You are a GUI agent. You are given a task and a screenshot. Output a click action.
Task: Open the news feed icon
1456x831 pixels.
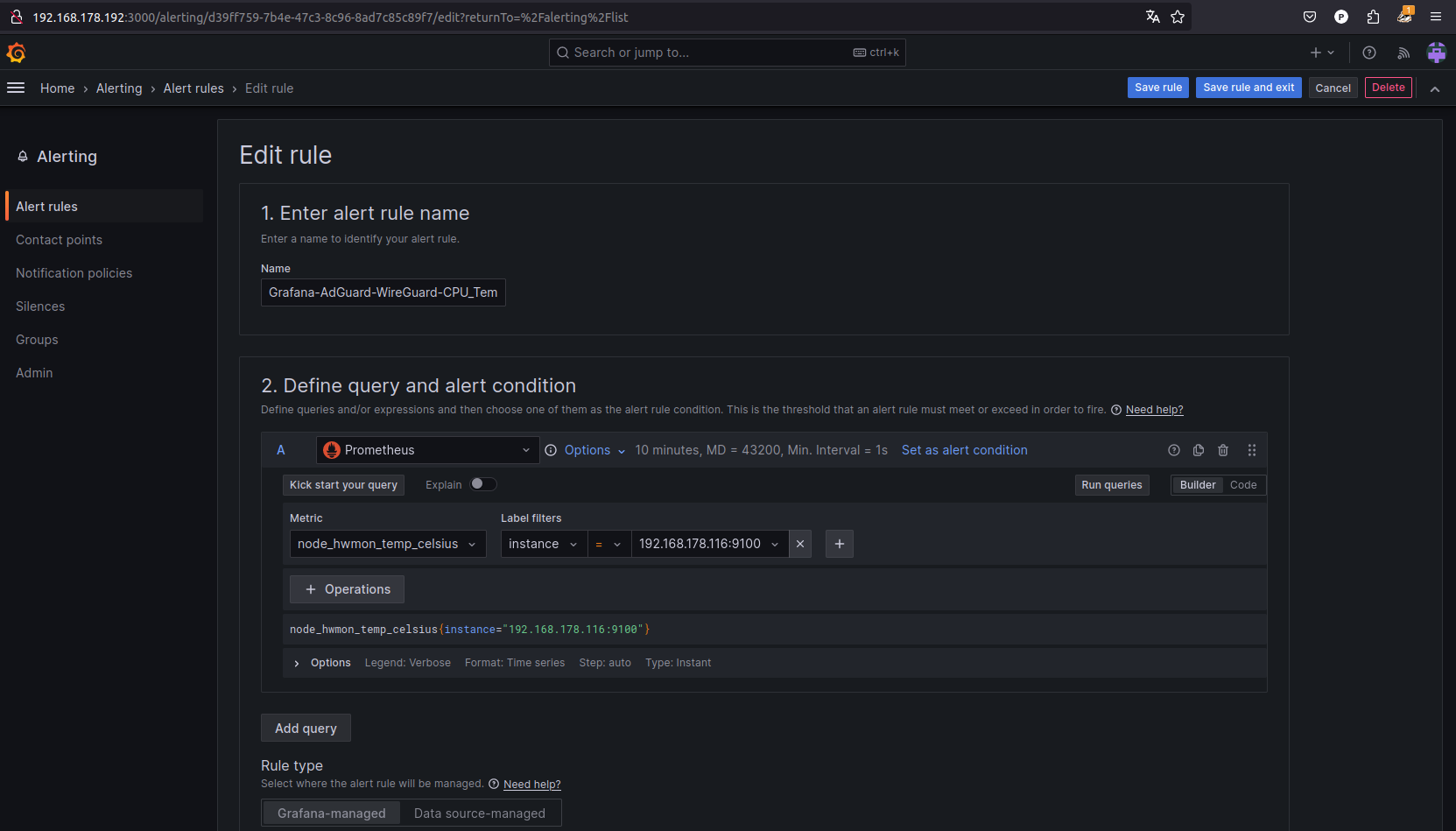tap(1403, 53)
